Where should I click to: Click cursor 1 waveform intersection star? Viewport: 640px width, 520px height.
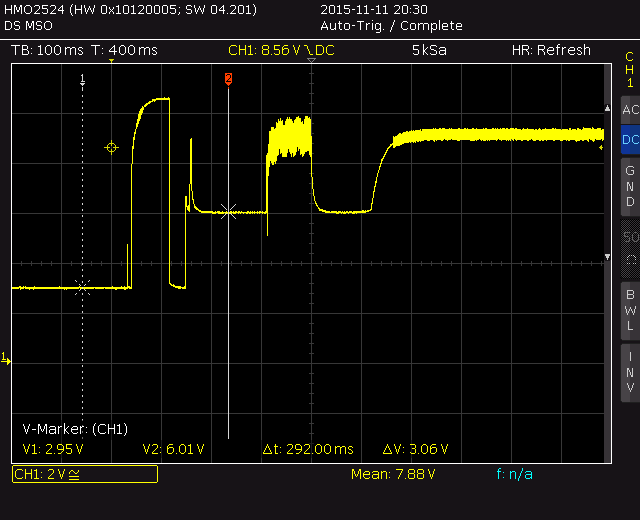click(x=82, y=287)
